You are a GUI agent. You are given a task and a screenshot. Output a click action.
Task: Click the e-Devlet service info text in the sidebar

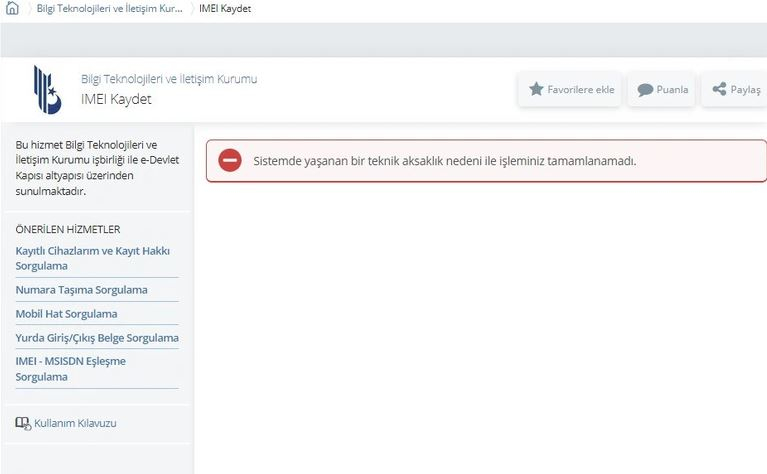coord(87,168)
